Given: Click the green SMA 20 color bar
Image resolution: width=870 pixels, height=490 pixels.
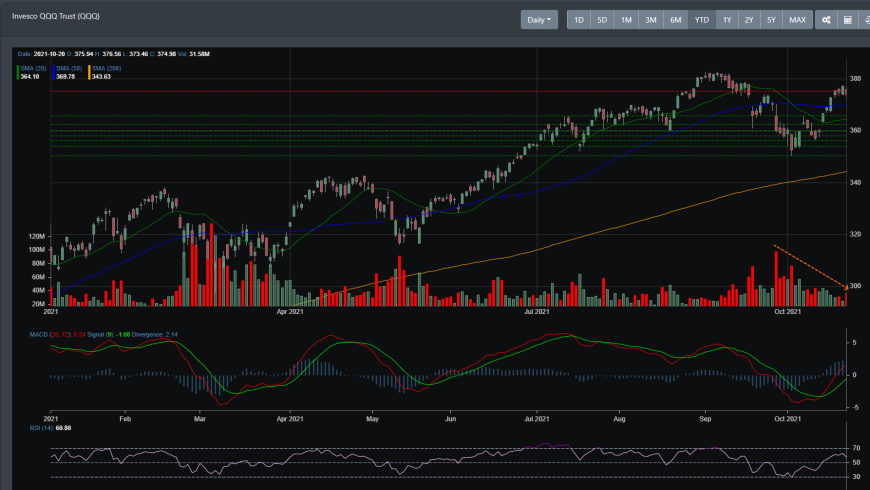Looking at the screenshot, I should [18, 72].
